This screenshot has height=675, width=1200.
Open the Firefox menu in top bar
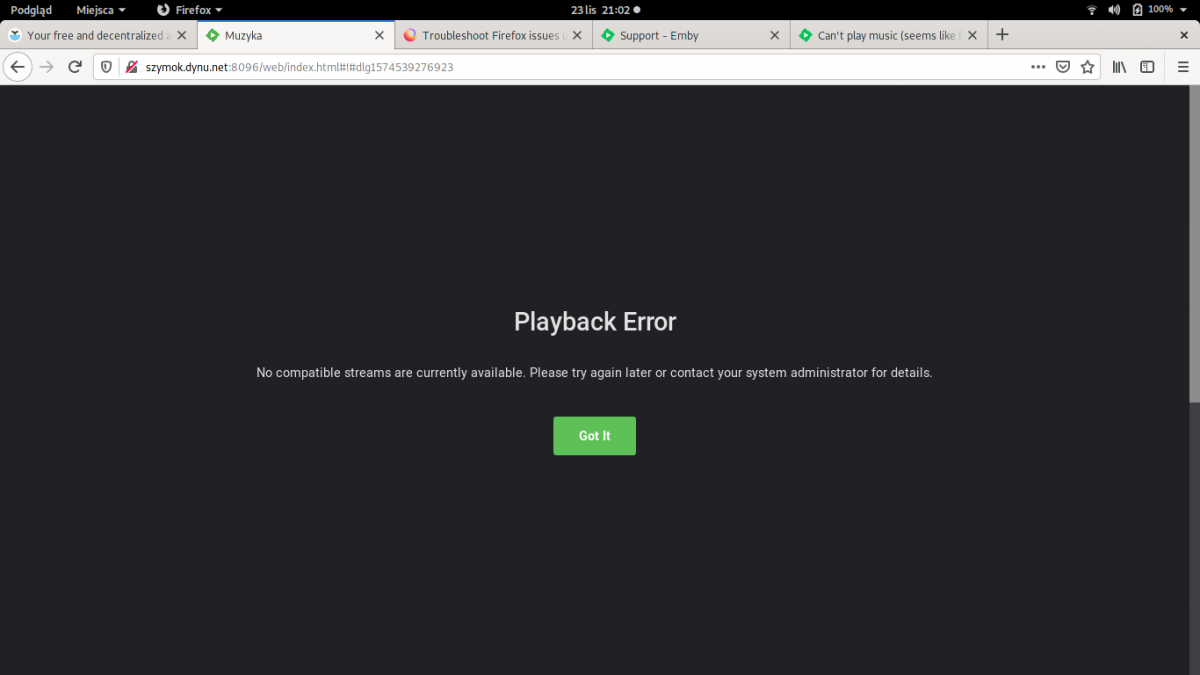tap(196, 10)
